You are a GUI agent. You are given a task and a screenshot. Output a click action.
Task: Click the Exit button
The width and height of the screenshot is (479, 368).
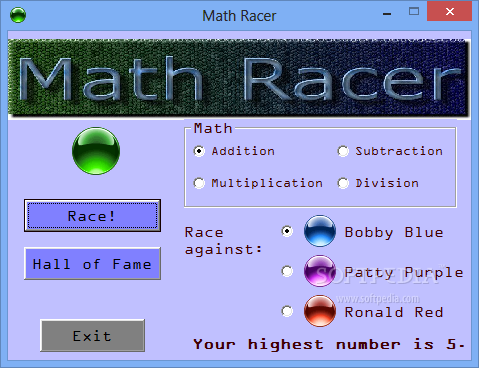92,335
